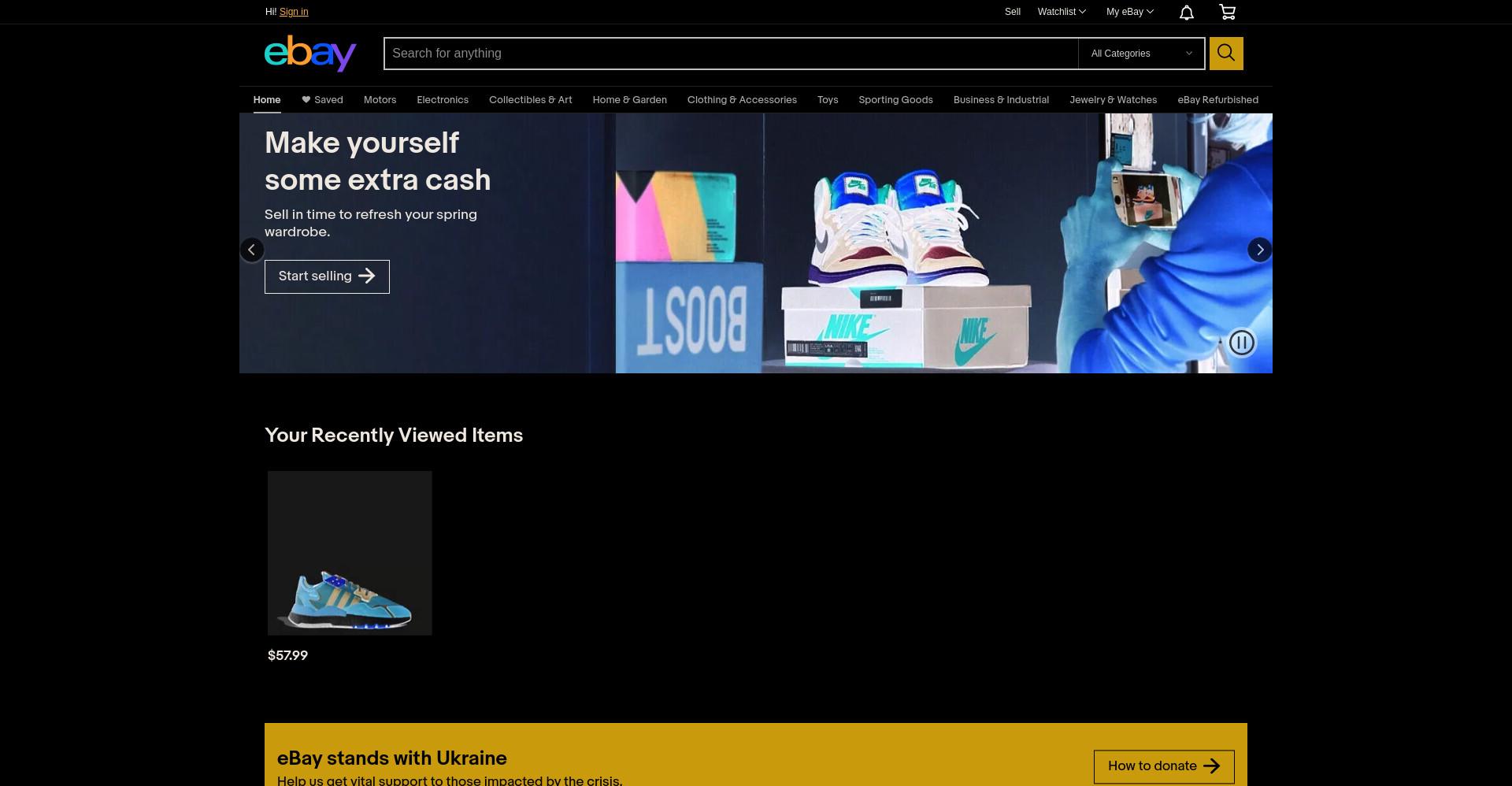Open the shopping cart icon
Screen dimensions: 1512x786
click(x=1227, y=12)
